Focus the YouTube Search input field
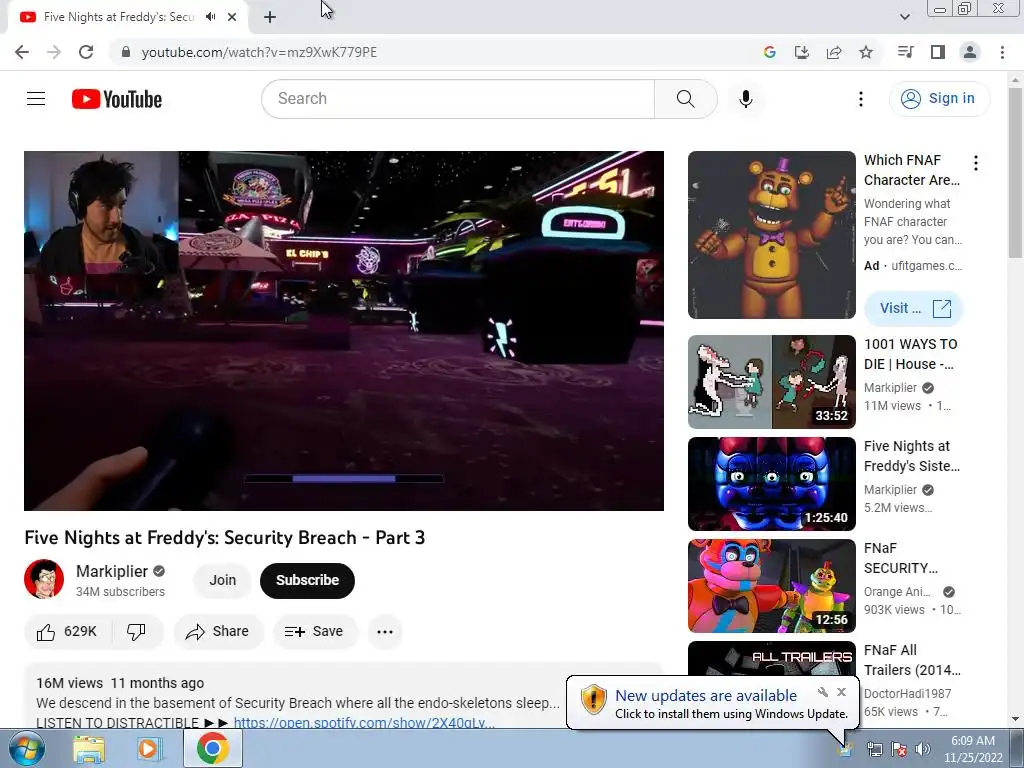1024x768 pixels. click(x=458, y=99)
